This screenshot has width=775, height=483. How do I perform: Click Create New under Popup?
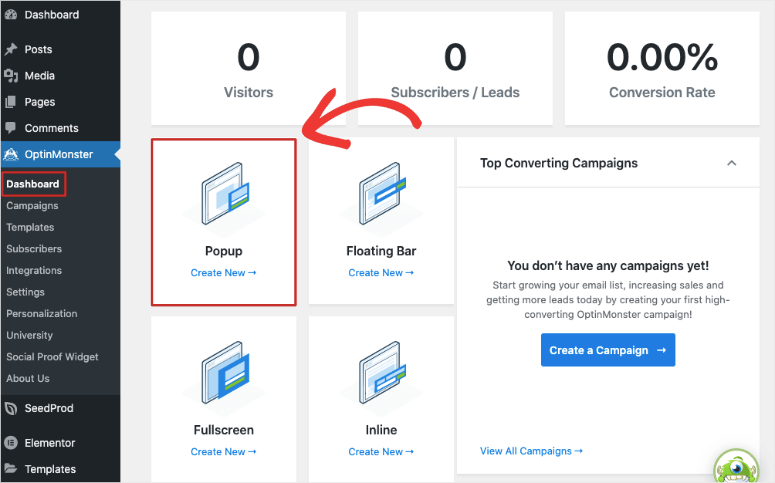point(223,273)
